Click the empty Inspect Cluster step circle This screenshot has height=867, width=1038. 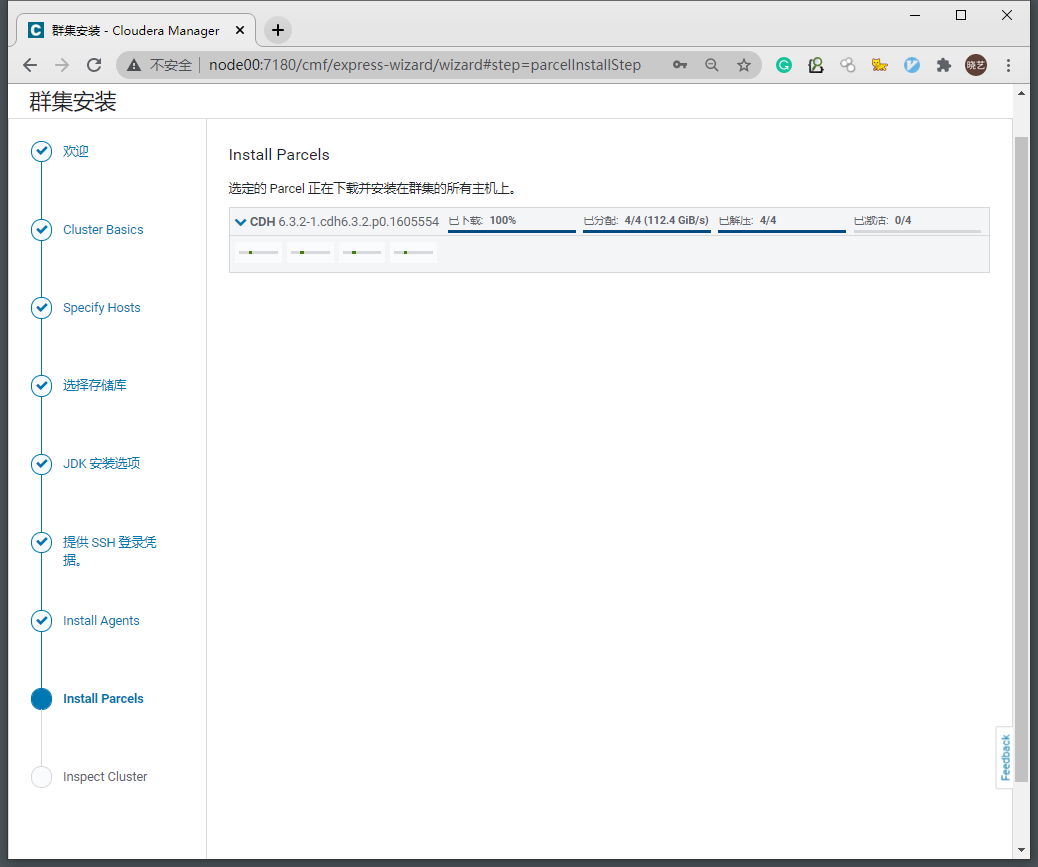tap(42, 777)
